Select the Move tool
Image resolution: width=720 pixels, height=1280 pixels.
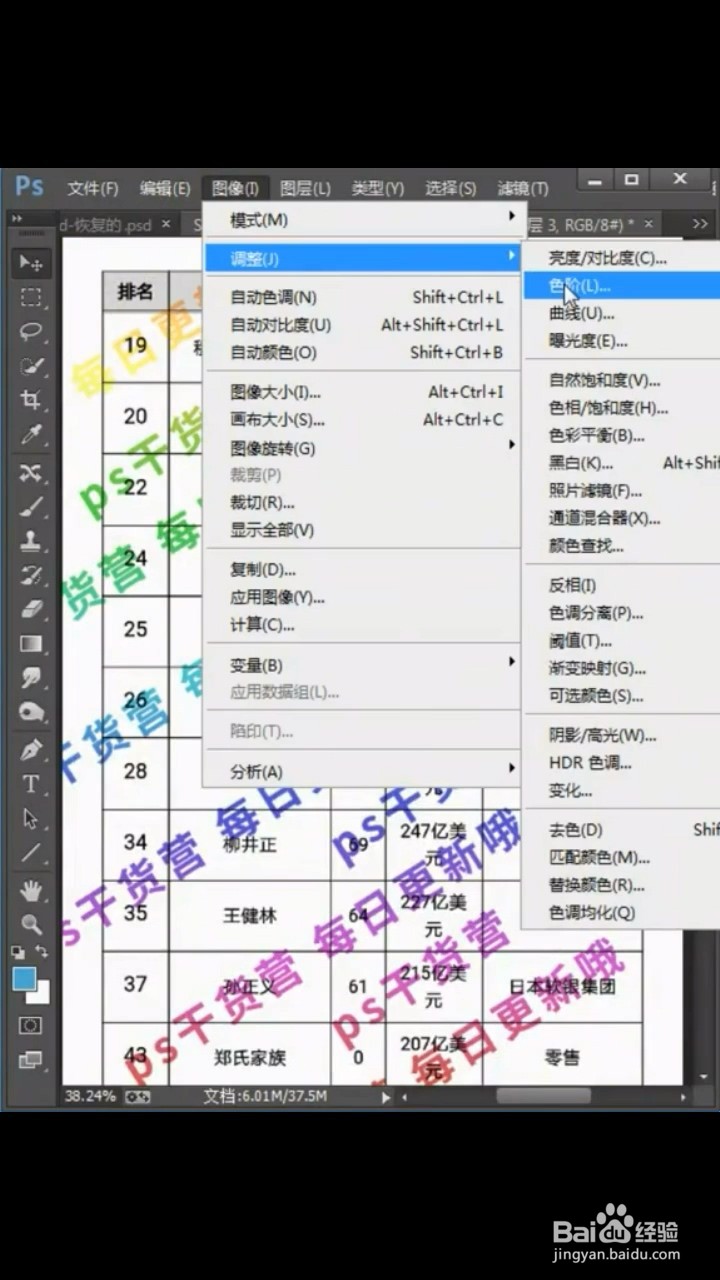coord(31,264)
